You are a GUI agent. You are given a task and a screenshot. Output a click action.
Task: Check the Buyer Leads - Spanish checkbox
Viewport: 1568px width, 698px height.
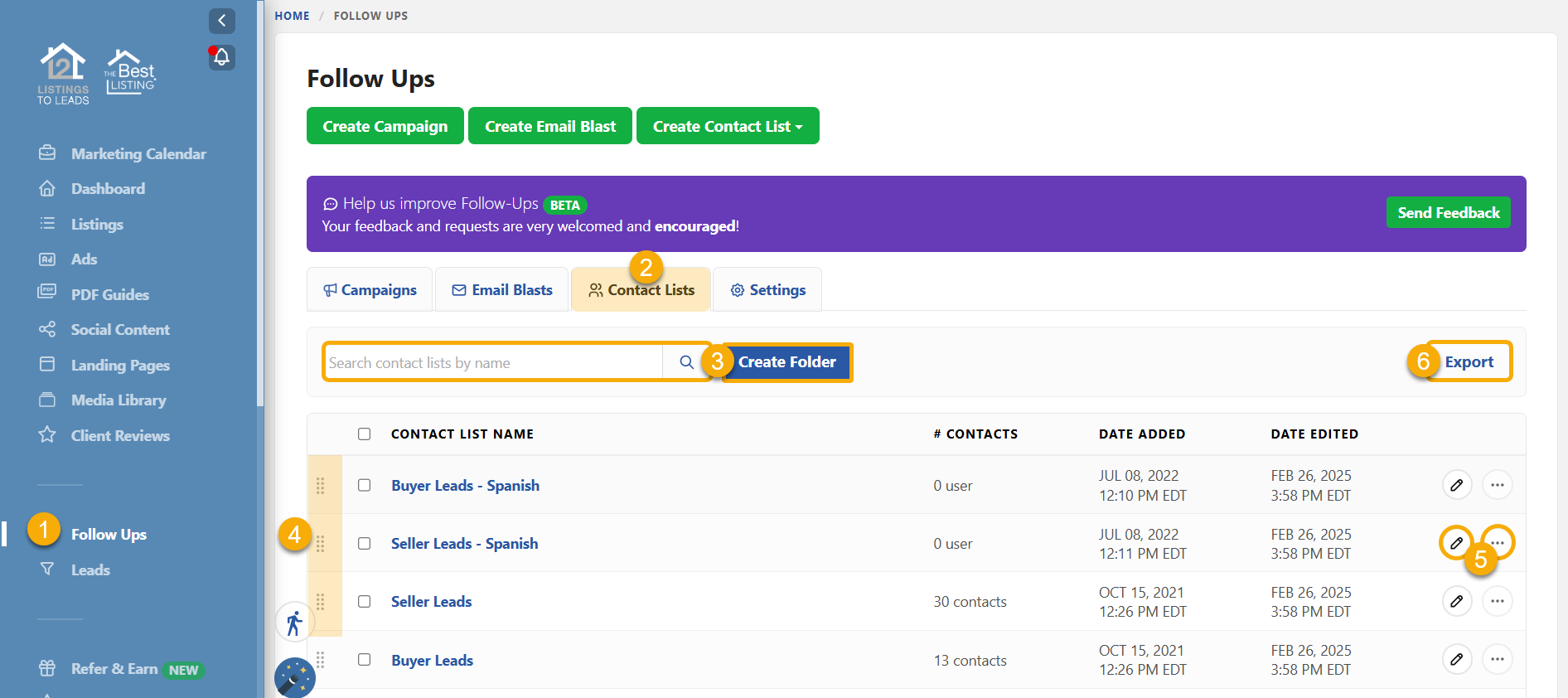coord(364,486)
